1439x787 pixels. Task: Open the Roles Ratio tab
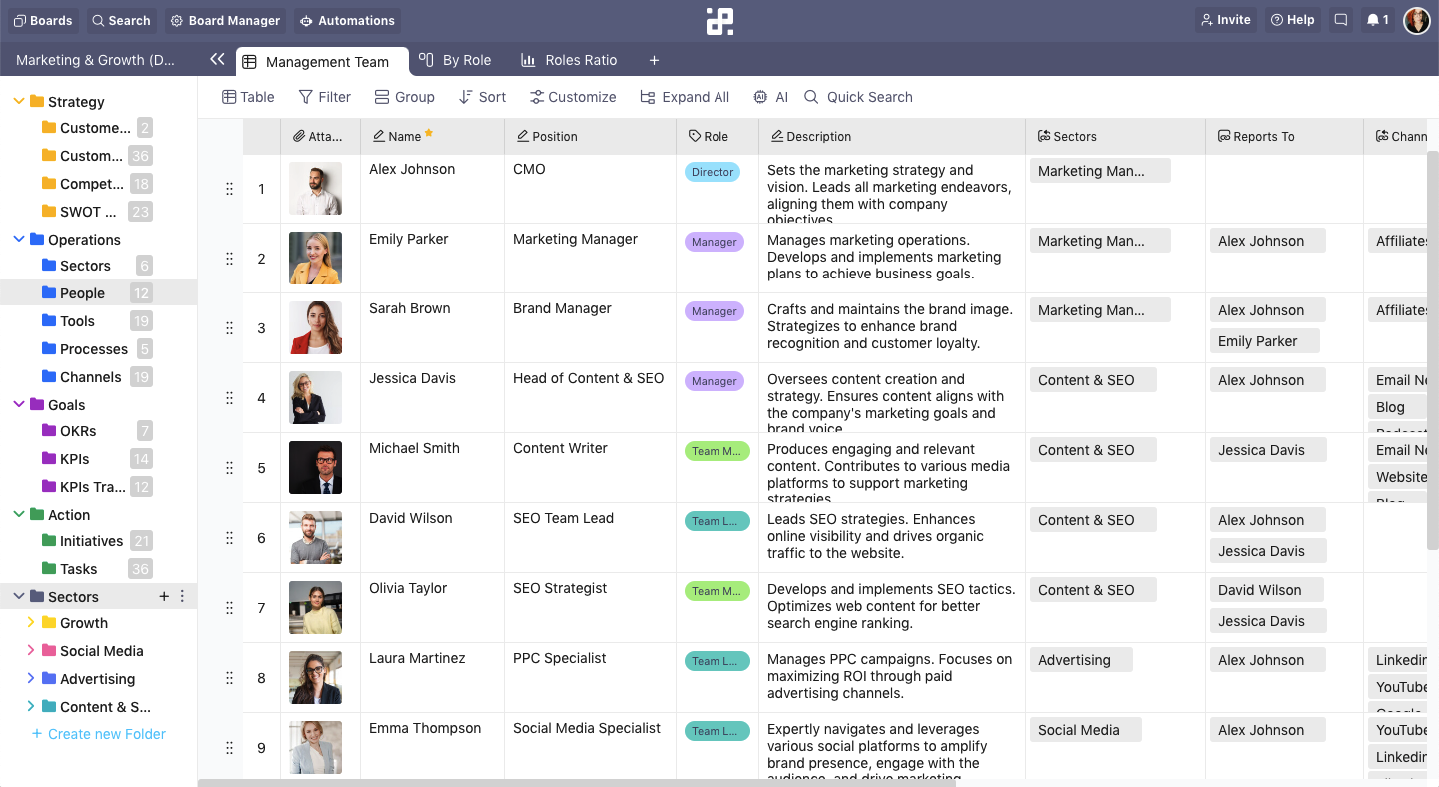(x=569, y=60)
